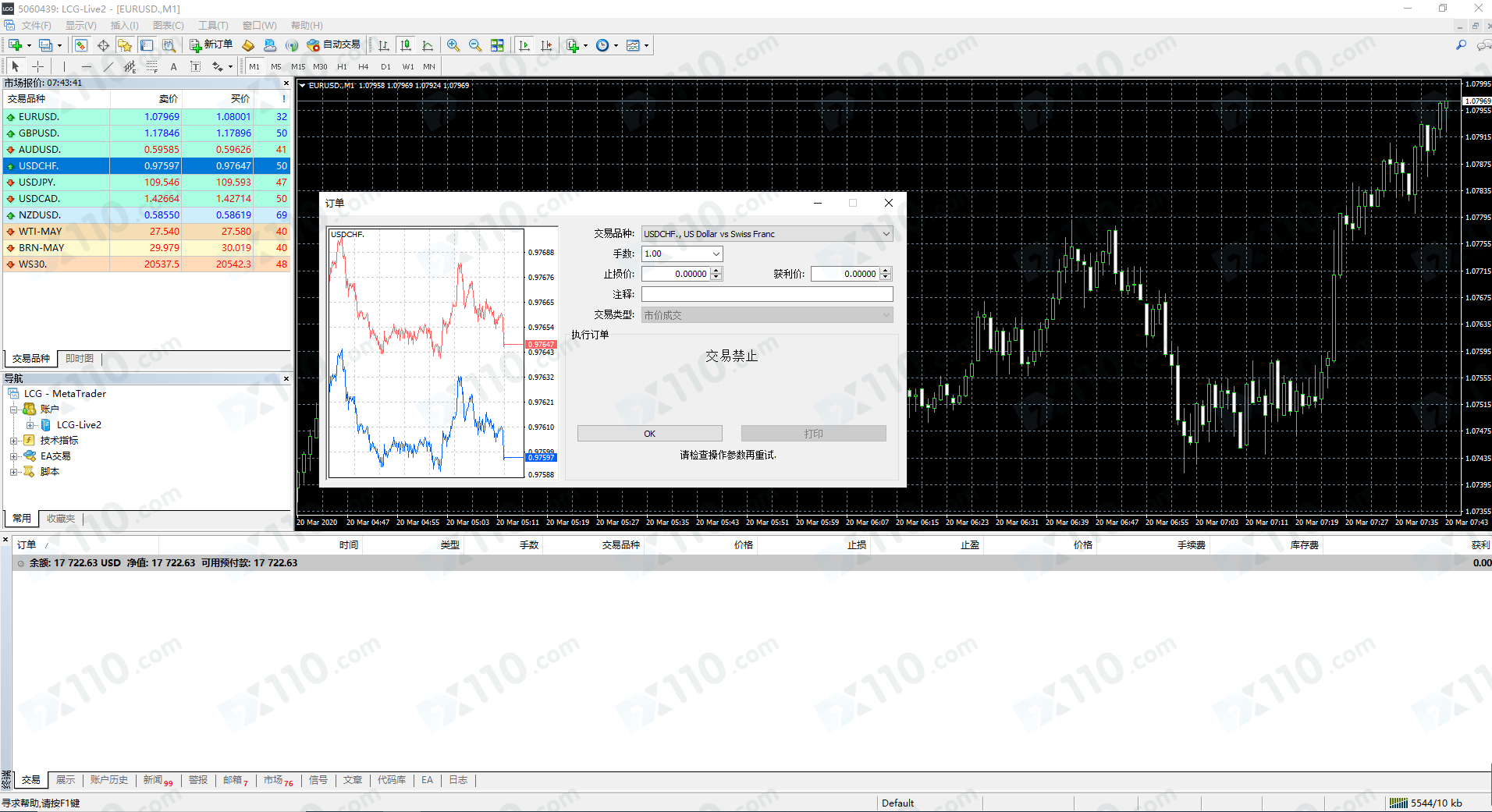Switch timeframe to MN

tap(429, 66)
